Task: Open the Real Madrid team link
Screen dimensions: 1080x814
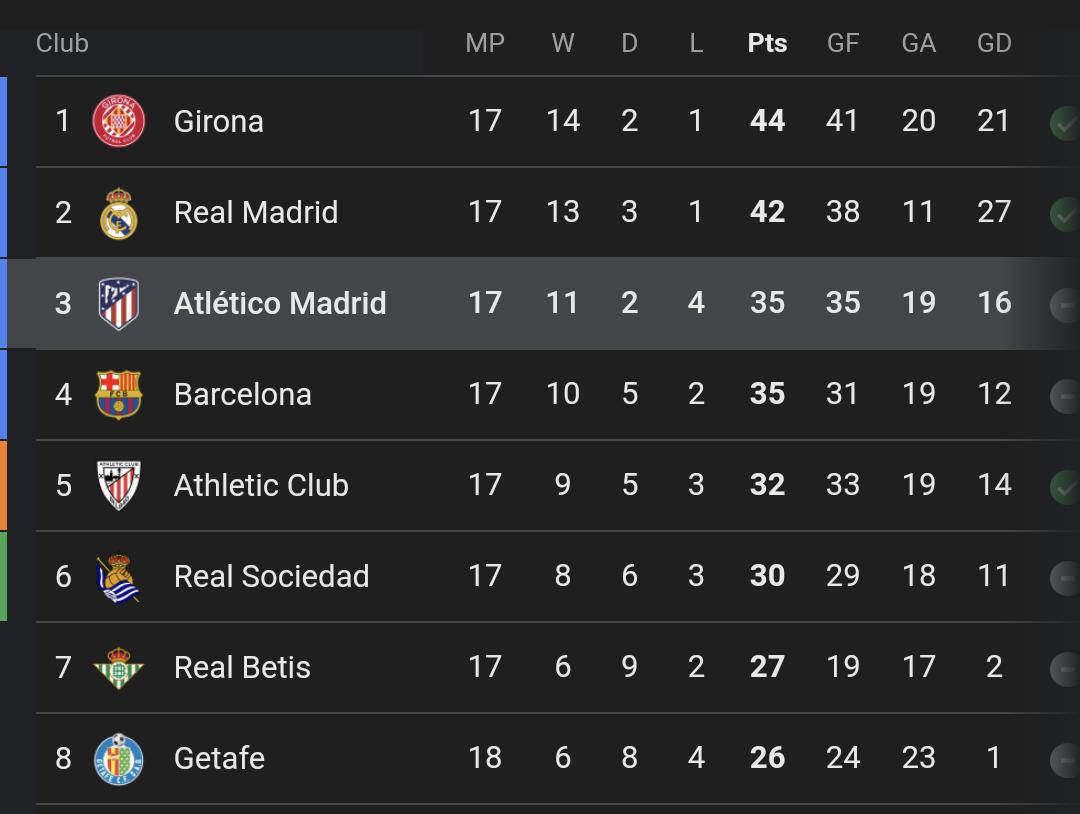Action: [256, 212]
